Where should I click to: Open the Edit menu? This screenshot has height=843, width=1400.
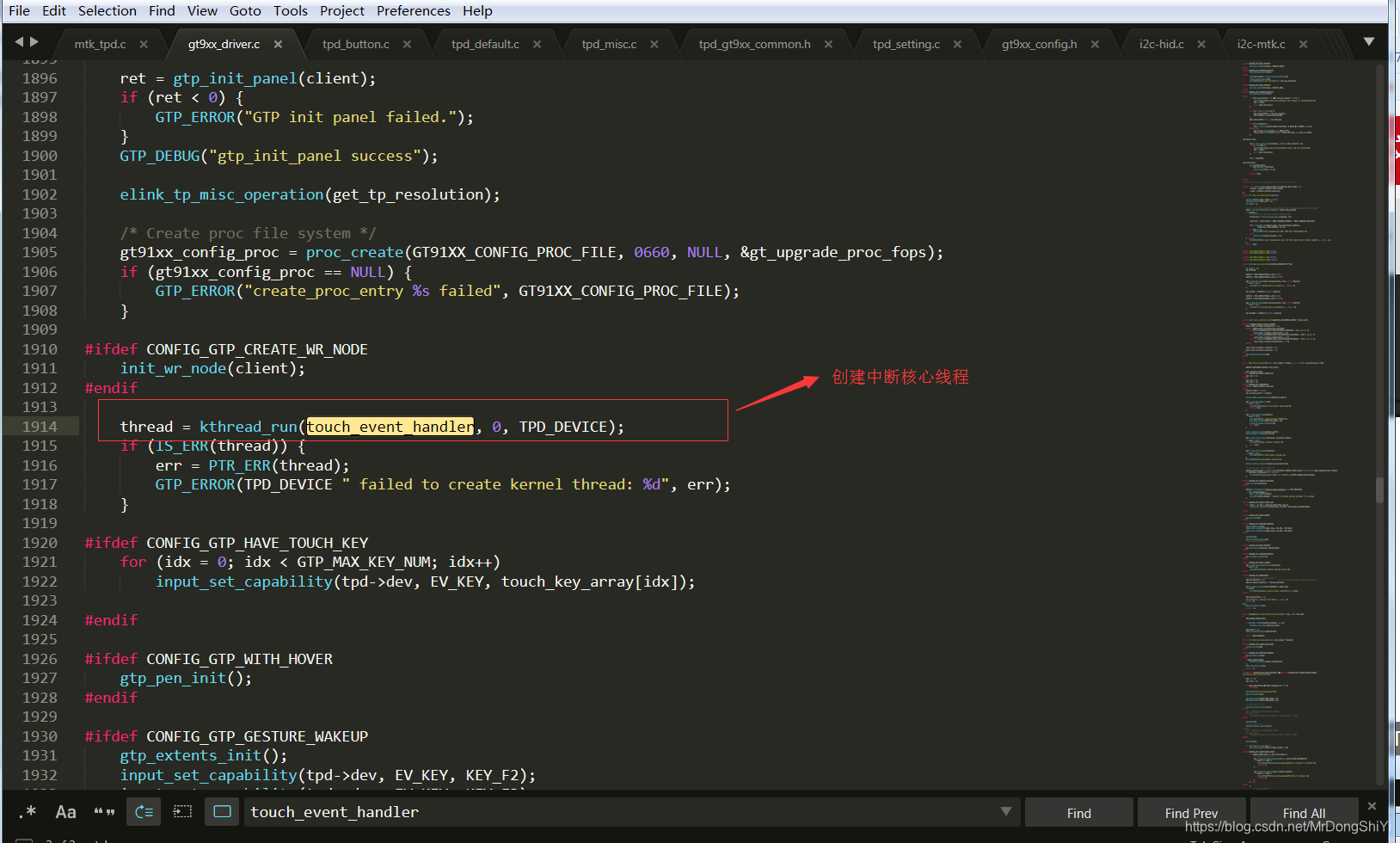54,10
